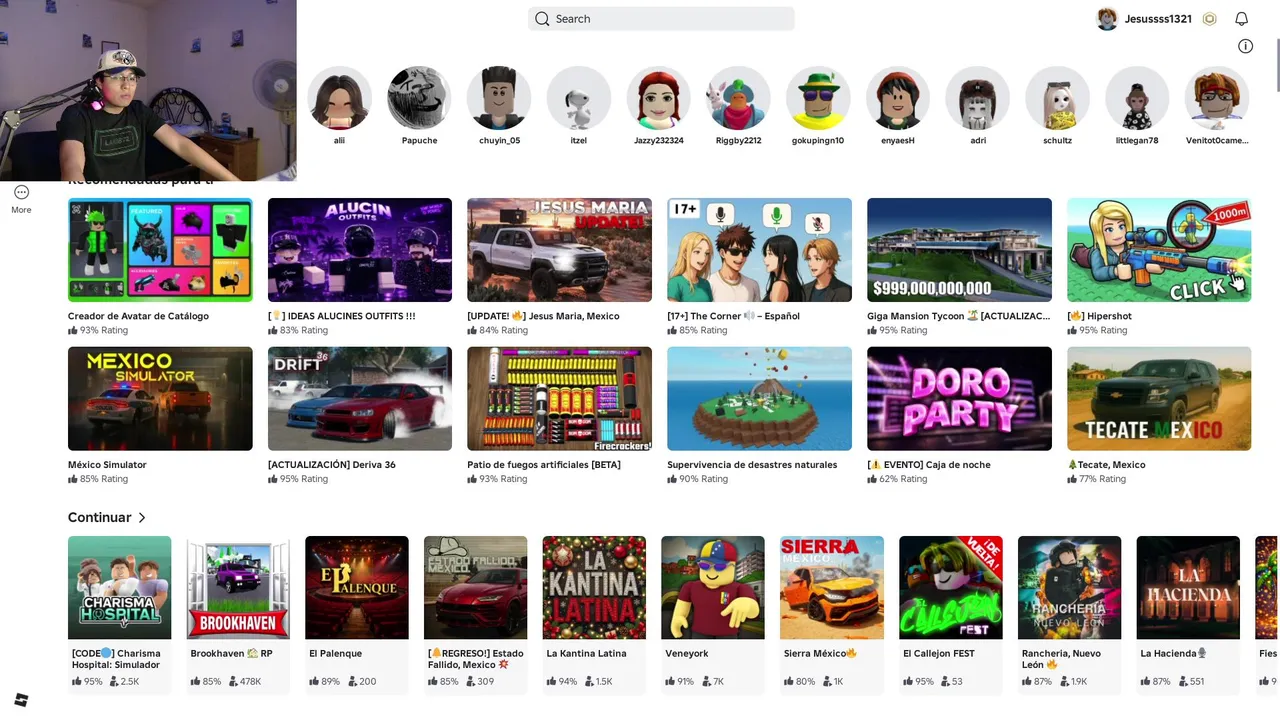Viewport: 1280px width, 720px height.
Task: Open Riggby2212 friend avatar
Action: [739, 99]
